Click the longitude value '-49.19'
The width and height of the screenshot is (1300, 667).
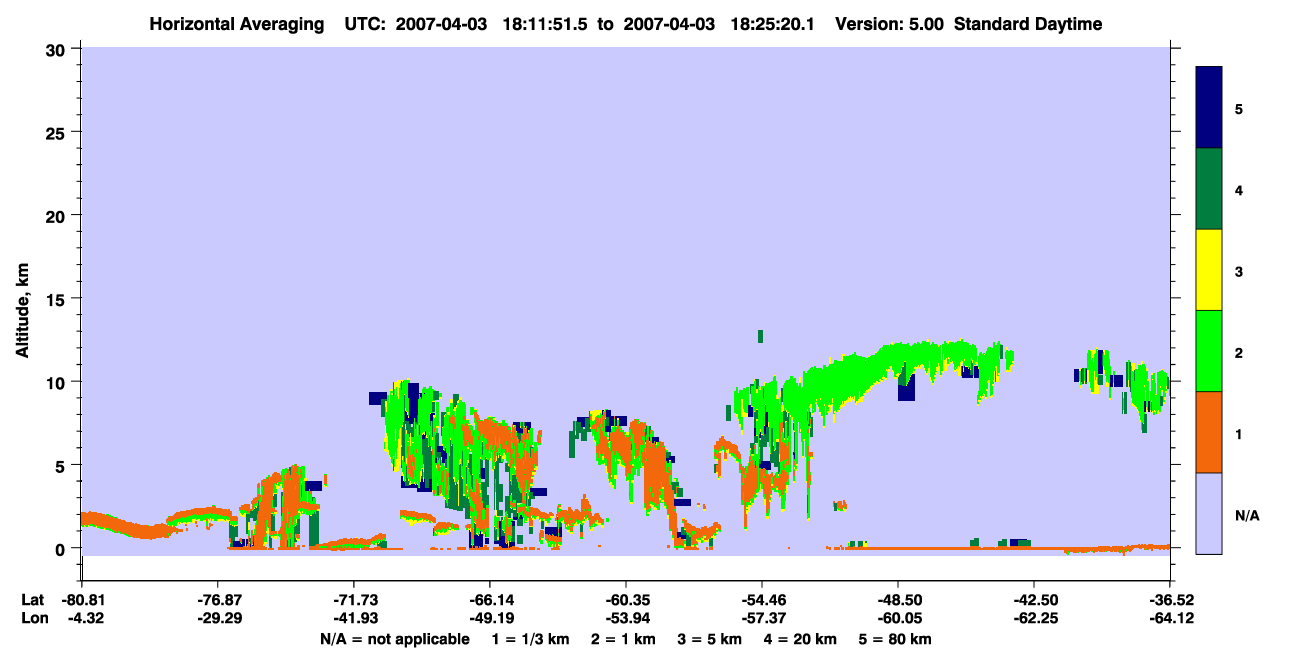(x=489, y=617)
